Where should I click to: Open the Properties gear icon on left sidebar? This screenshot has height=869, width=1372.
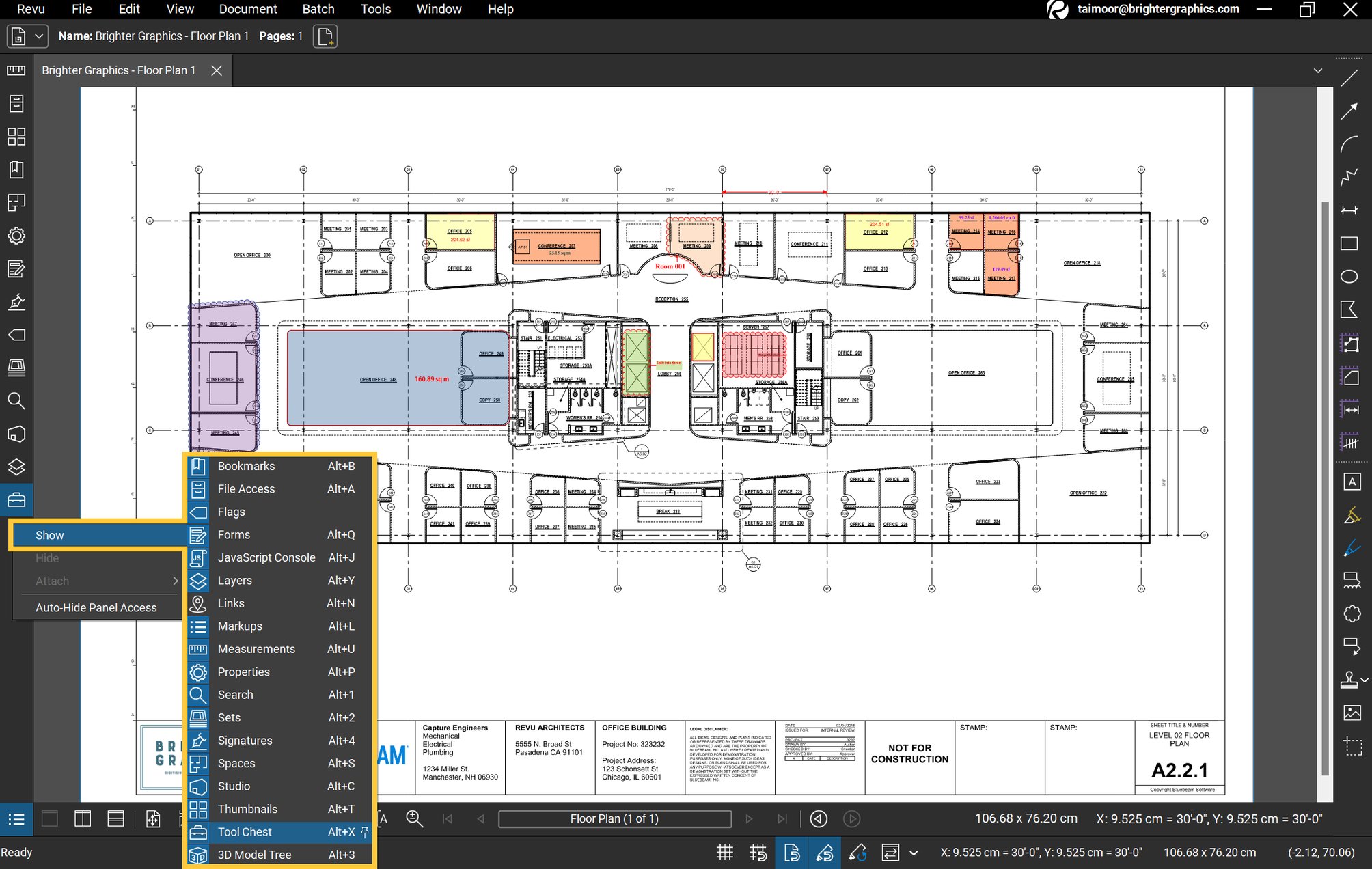click(16, 236)
